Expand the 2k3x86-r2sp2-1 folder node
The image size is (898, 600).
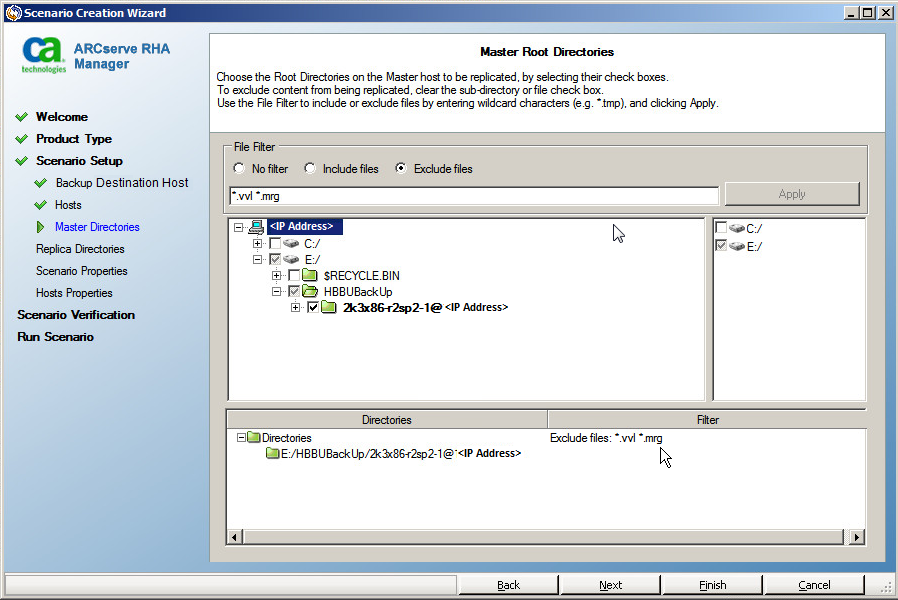coord(295,308)
